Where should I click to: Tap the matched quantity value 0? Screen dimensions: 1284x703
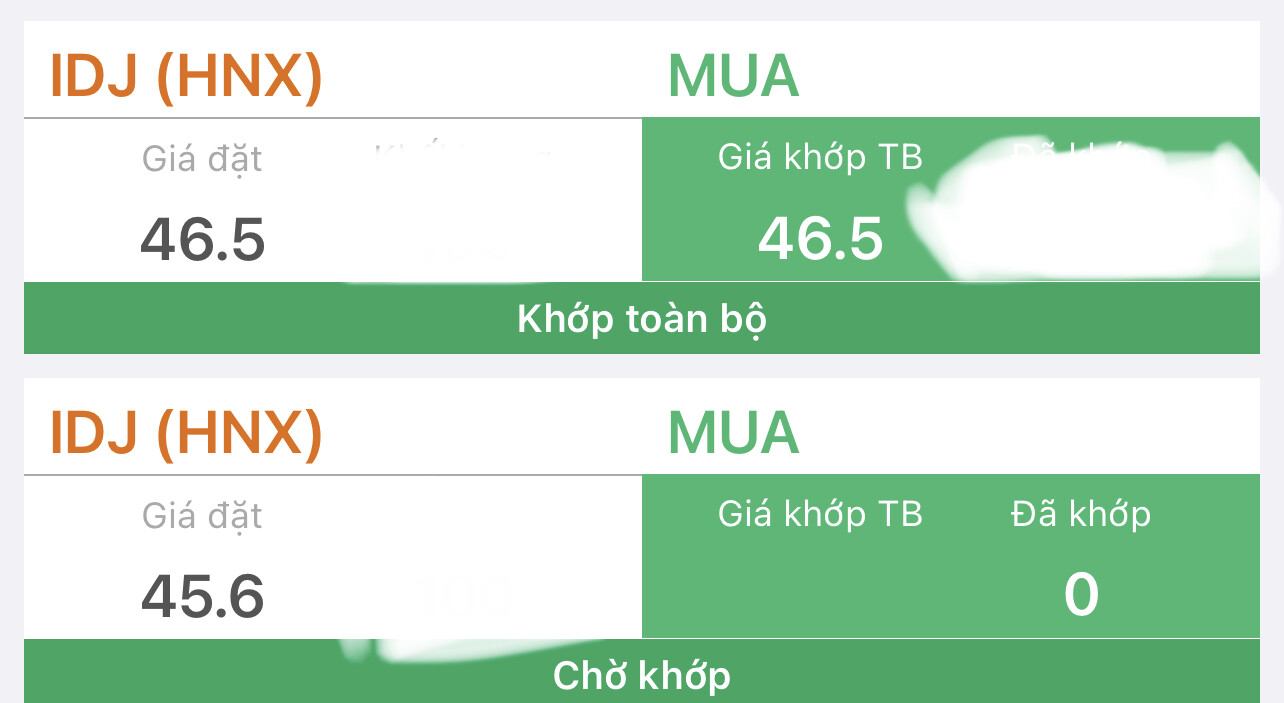point(1081,595)
